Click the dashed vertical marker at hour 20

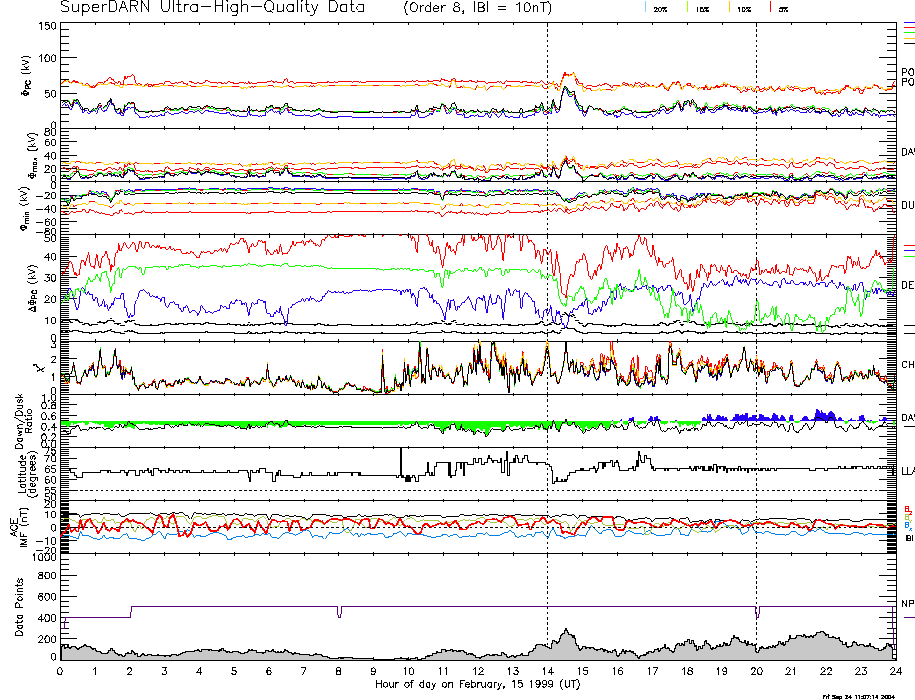[756, 300]
